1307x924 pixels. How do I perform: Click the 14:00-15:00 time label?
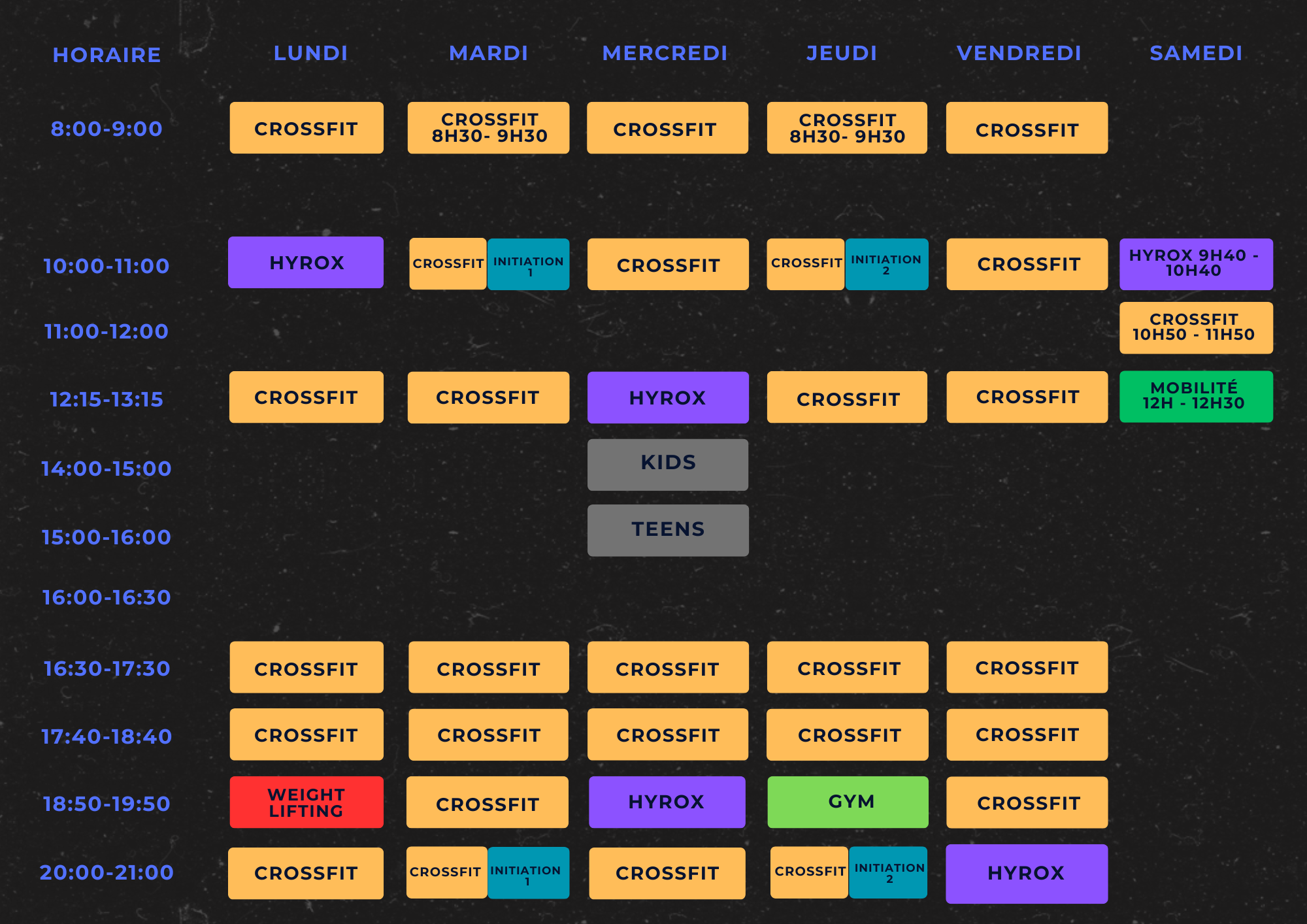[x=107, y=469]
